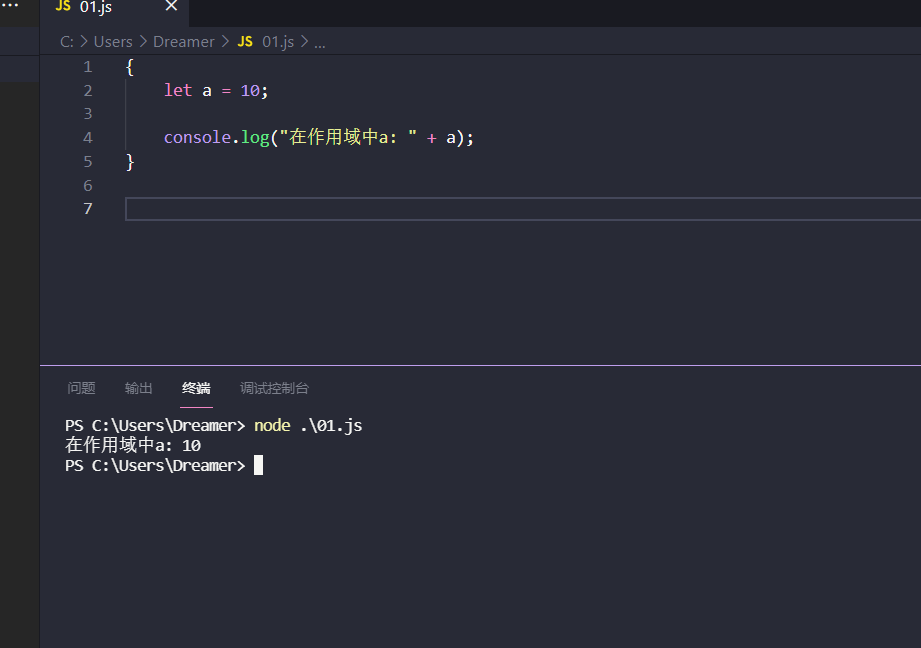Switch to the 问题 panel tab
The width and height of the screenshot is (921, 648).
[81, 388]
